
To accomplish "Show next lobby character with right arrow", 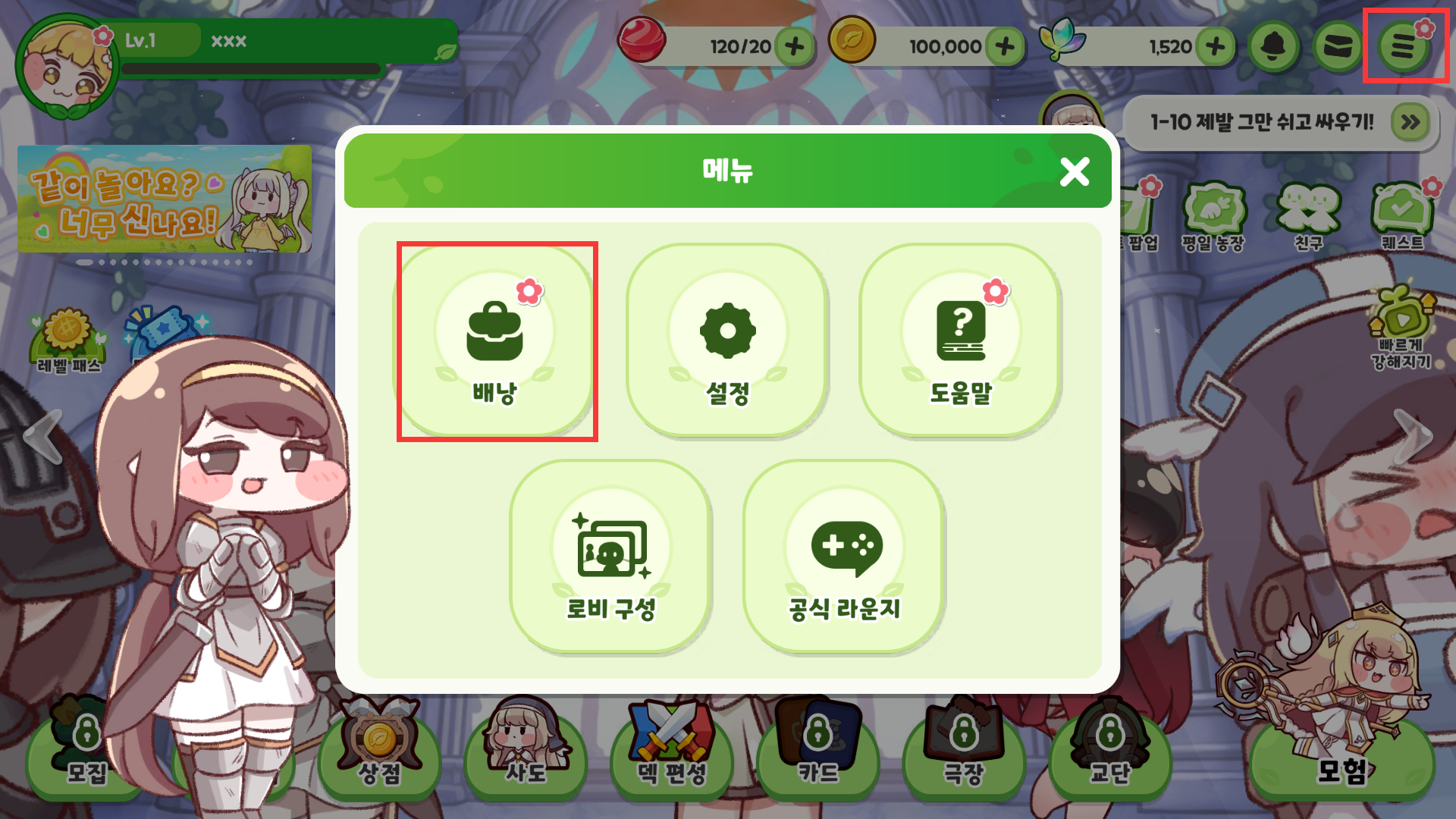I will point(1411,436).
